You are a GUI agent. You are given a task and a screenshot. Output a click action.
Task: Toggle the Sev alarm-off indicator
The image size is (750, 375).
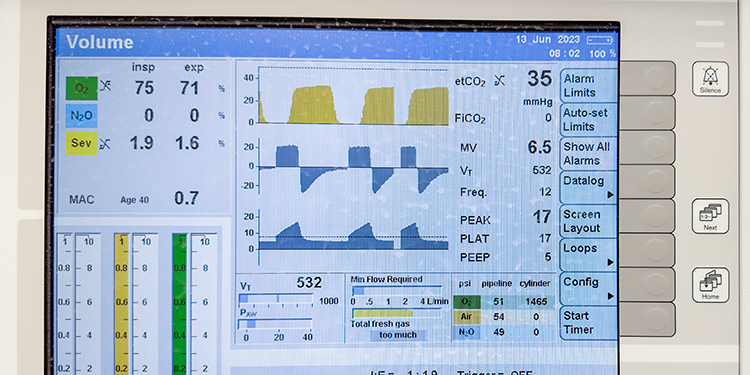(x=105, y=143)
